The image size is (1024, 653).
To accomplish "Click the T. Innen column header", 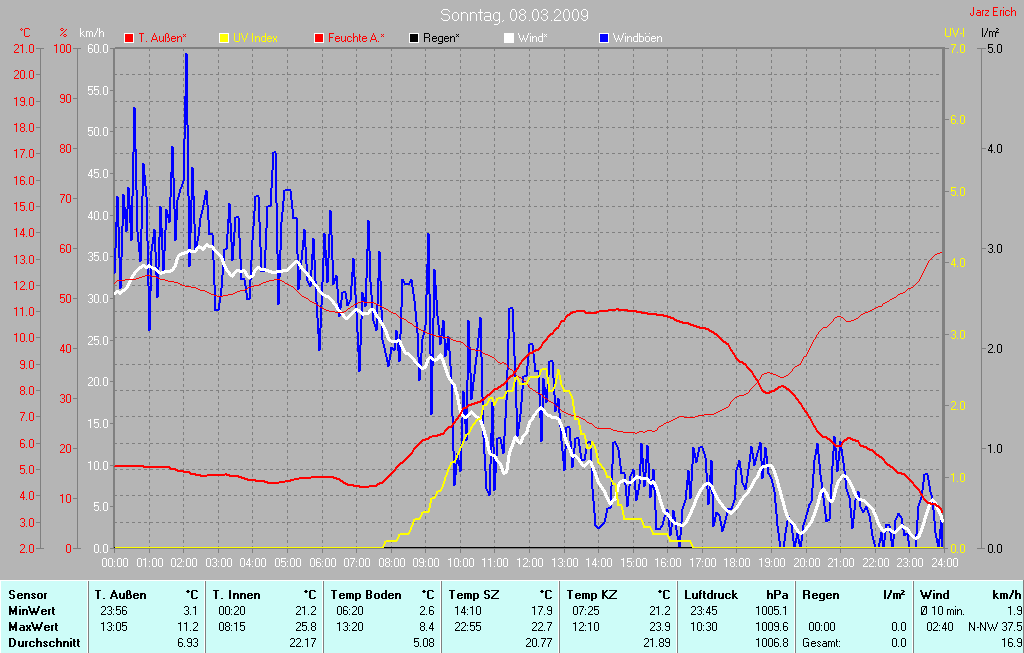I will [x=236, y=595].
